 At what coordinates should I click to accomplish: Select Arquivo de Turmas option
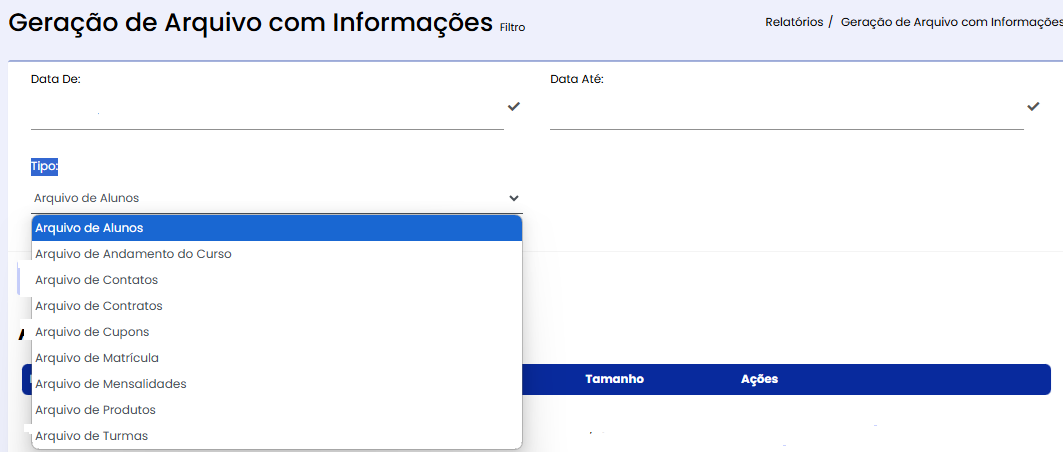click(x=277, y=436)
